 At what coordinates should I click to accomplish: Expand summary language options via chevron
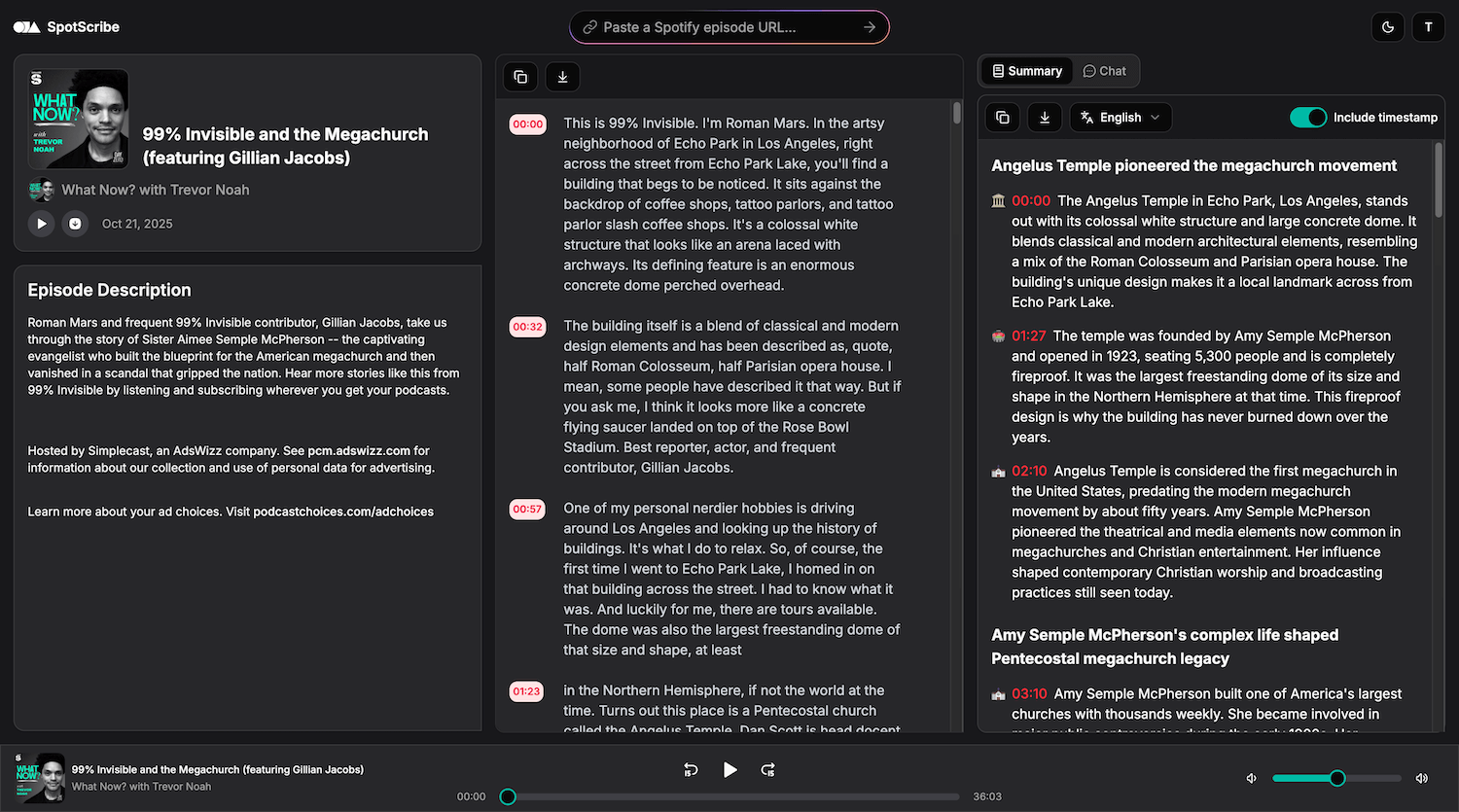(1156, 117)
